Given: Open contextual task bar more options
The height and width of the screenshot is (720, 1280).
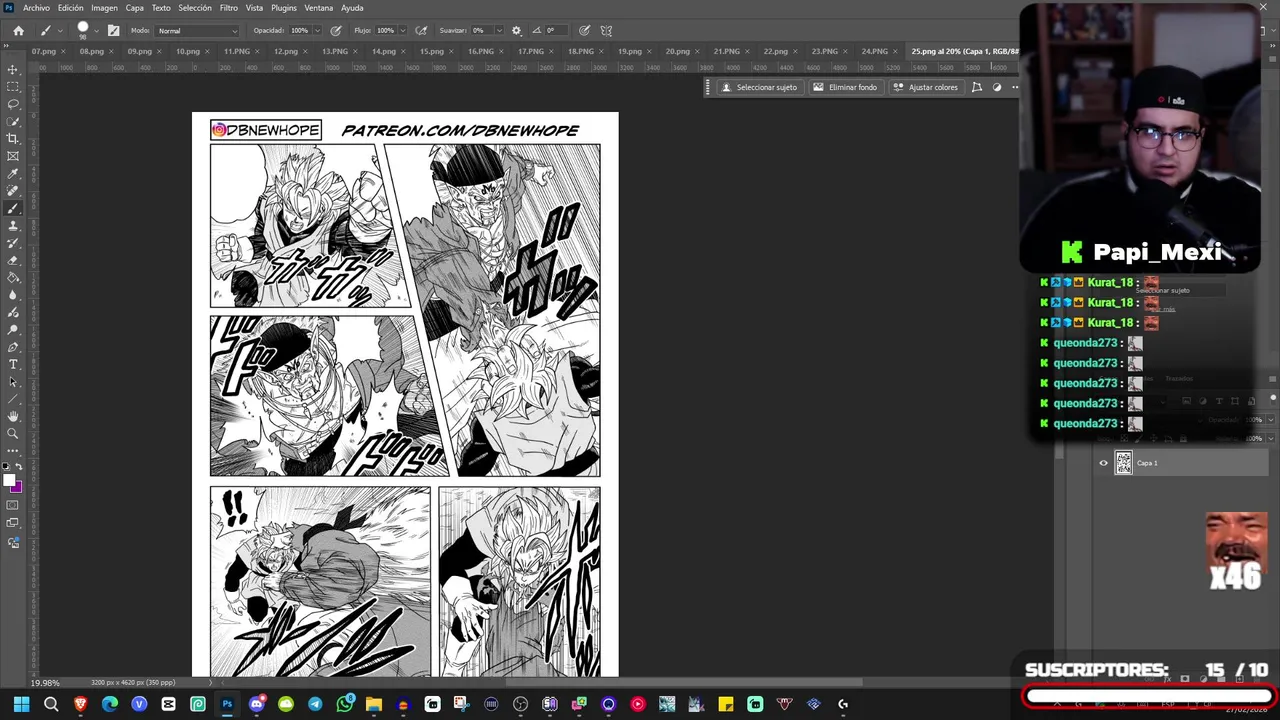Looking at the screenshot, I should pyautogui.click(x=1015, y=87).
